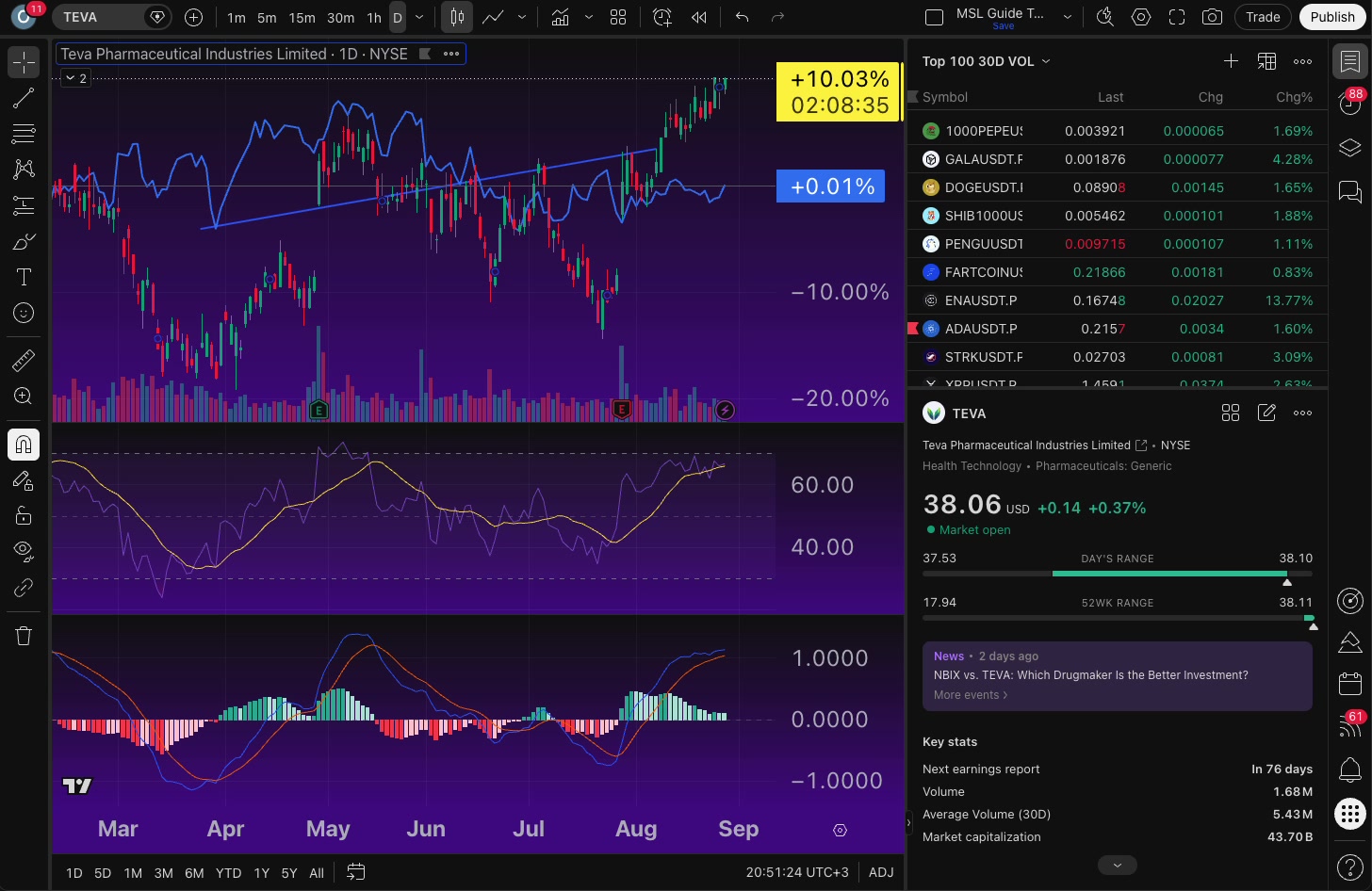Screen dimensions: 1372x891
Task: Open chart settings hexagon icon
Action: (1141, 17)
